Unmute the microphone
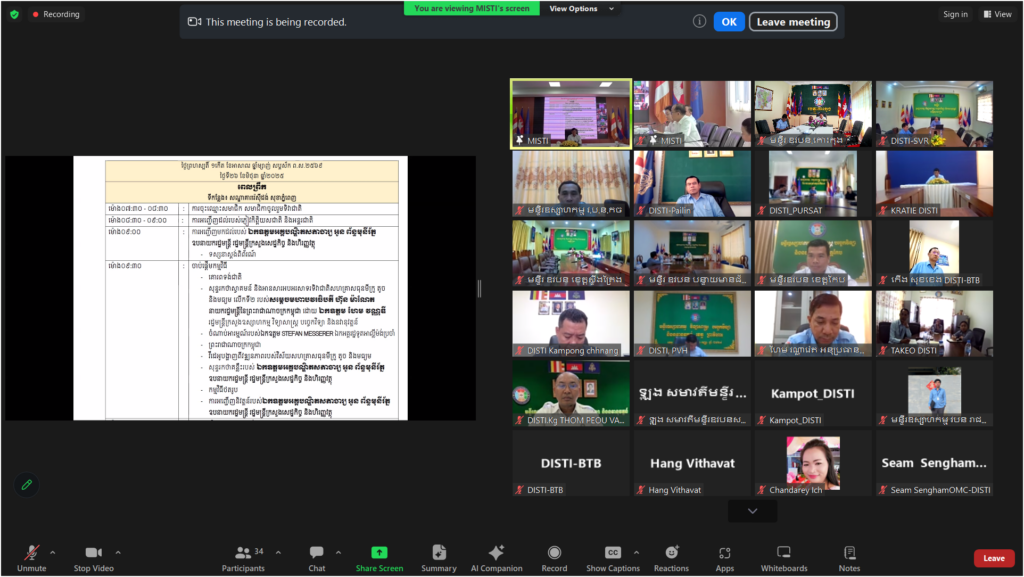Image resolution: width=1024 pixels, height=577 pixels. point(32,557)
